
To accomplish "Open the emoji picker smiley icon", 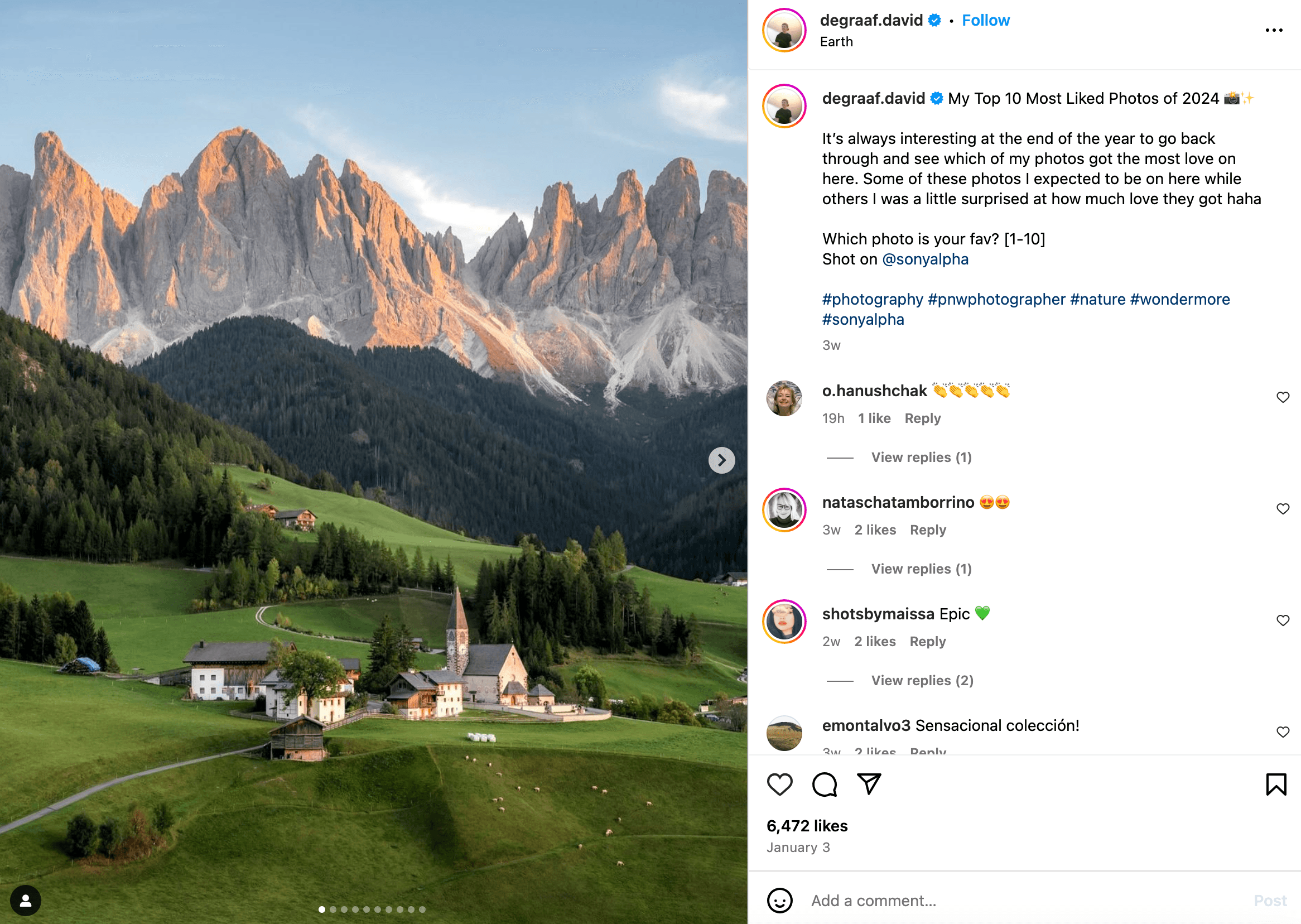I will point(779,901).
